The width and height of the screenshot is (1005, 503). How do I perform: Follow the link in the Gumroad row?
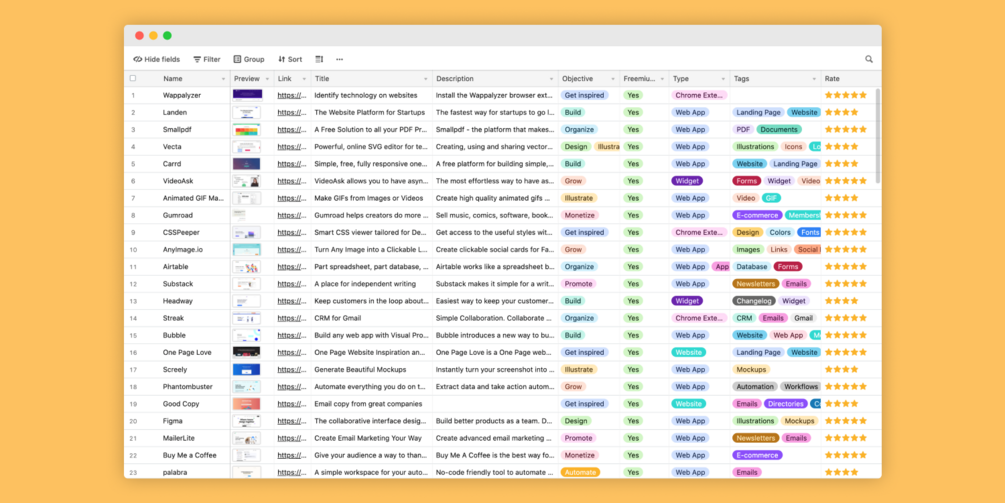(x=292, y=215)
